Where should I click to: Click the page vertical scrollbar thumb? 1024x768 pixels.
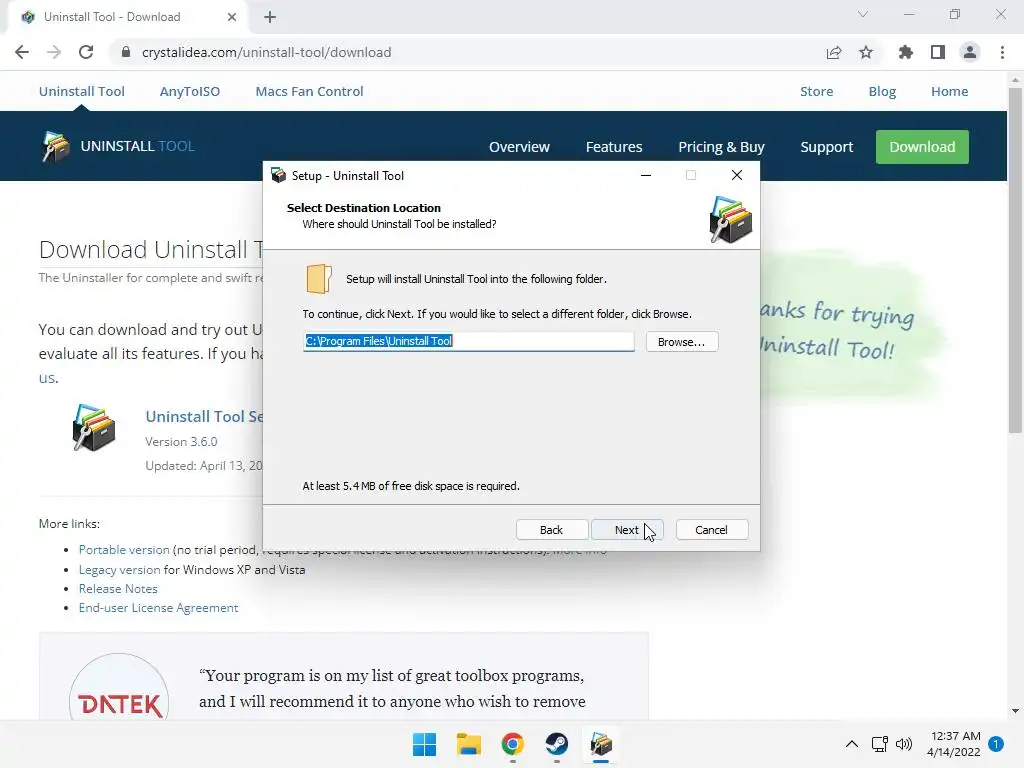[1015, 260]
